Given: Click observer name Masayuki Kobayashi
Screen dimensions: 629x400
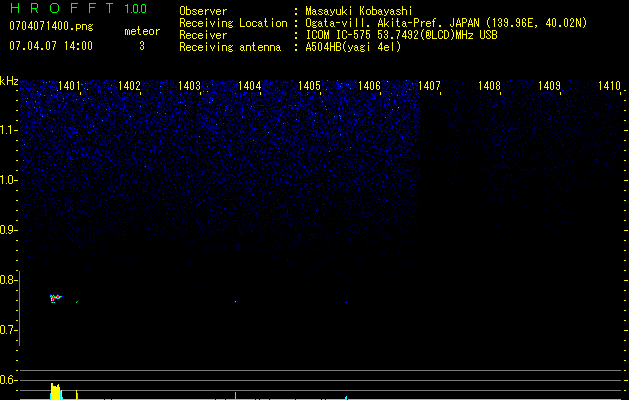Looking at the screenshot, I should click(359, 11).
